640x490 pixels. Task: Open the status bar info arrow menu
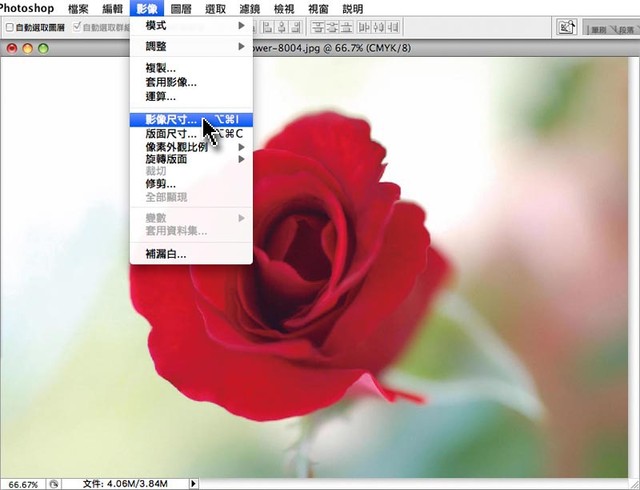click(x=193, y=484)
